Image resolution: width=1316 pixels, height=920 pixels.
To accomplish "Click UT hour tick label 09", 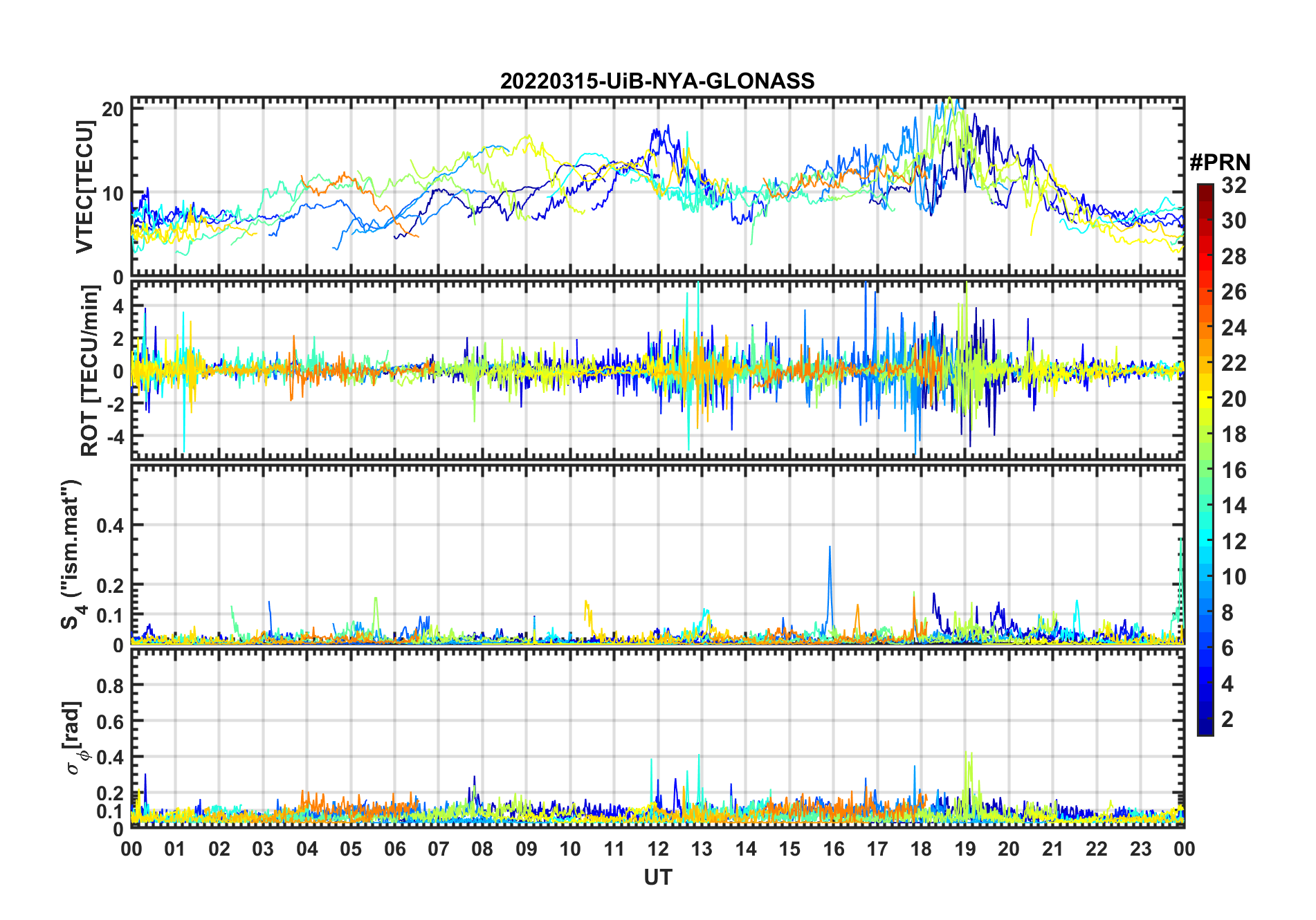I will (x=527, y=849).
